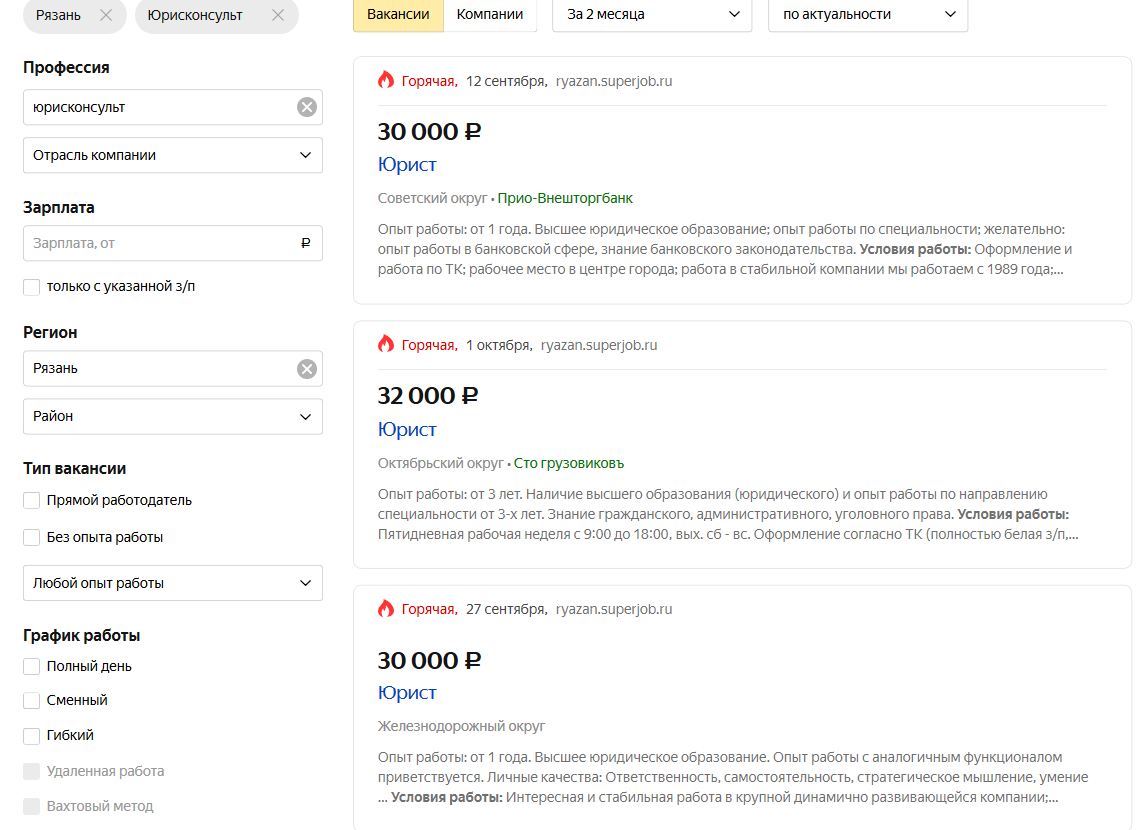This screenshot has height=830, width=1136.
Task: Check the Прямой работодатель option
Action: pyautogui.click(x=32, y=500)
